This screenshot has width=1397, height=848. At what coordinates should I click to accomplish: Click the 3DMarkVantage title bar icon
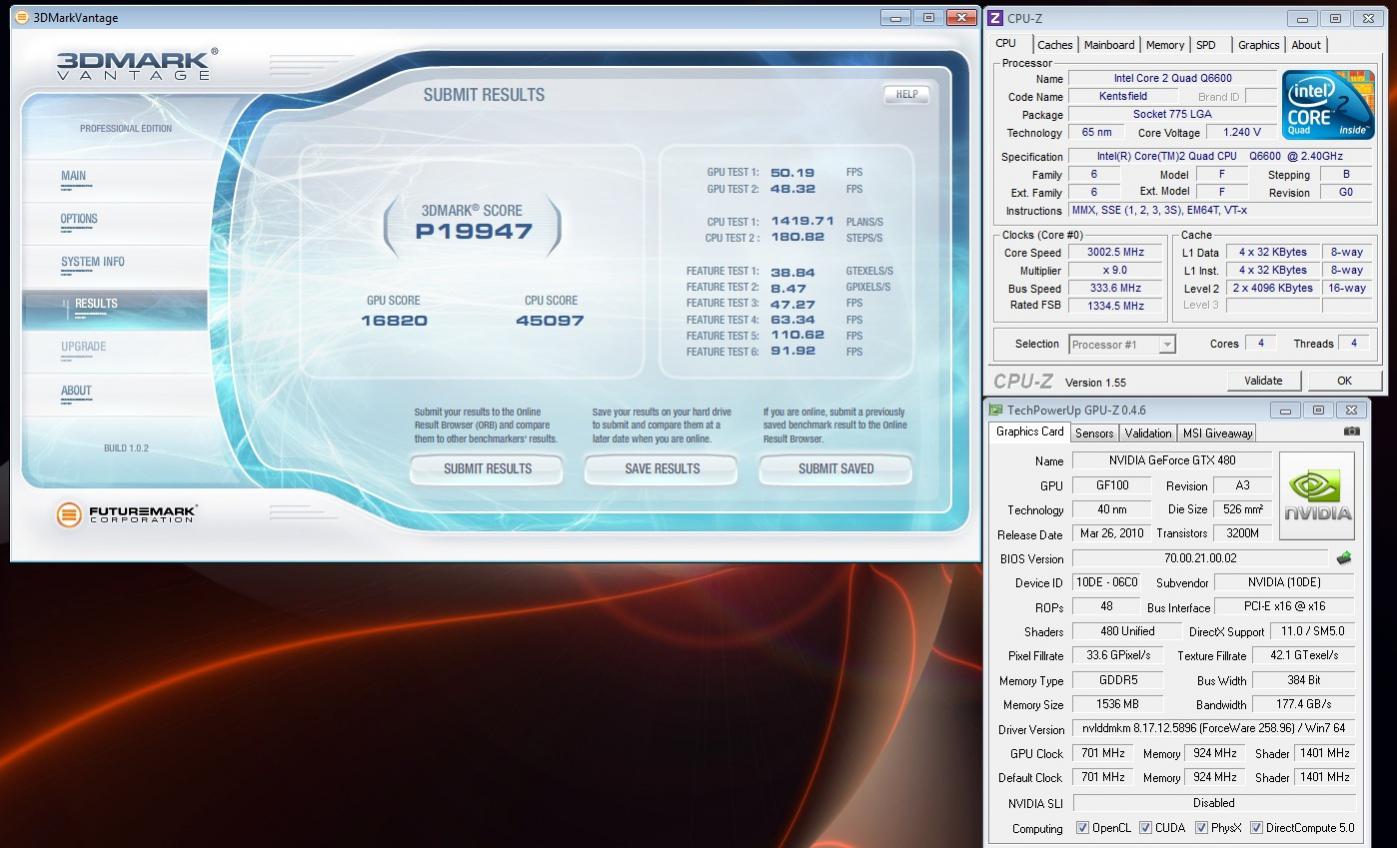tap(21, 17)
